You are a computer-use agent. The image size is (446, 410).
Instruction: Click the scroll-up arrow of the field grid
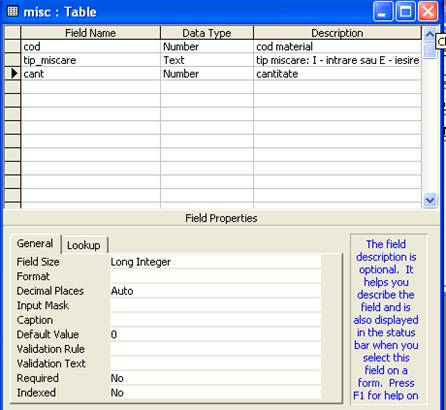(x=430, y=34)
